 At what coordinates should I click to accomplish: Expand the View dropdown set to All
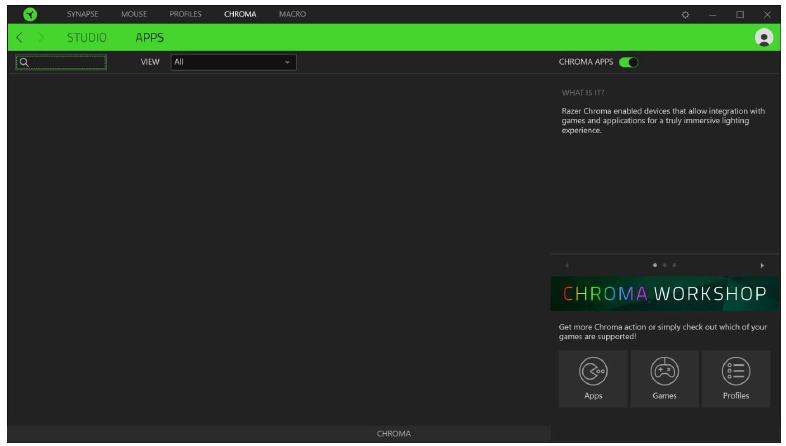tap(234, 62)
